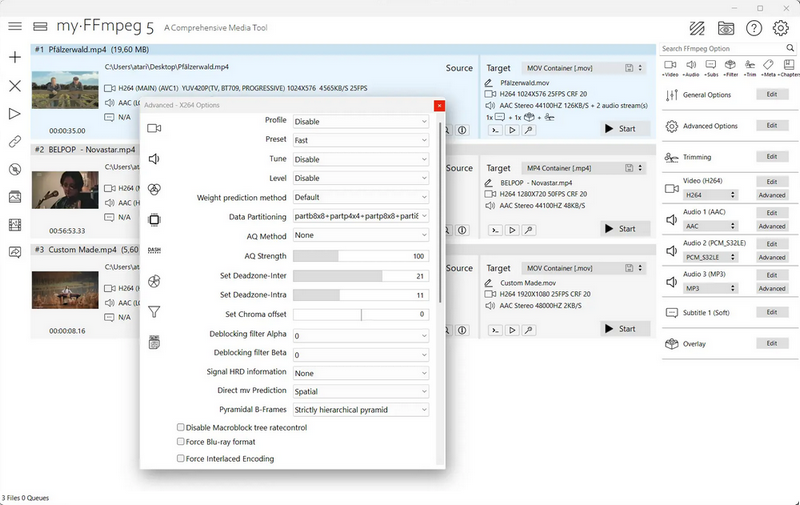Viewport: 800px width, 505px height.
Task: Open Weight prediction method dropdown
Action: 361,197
